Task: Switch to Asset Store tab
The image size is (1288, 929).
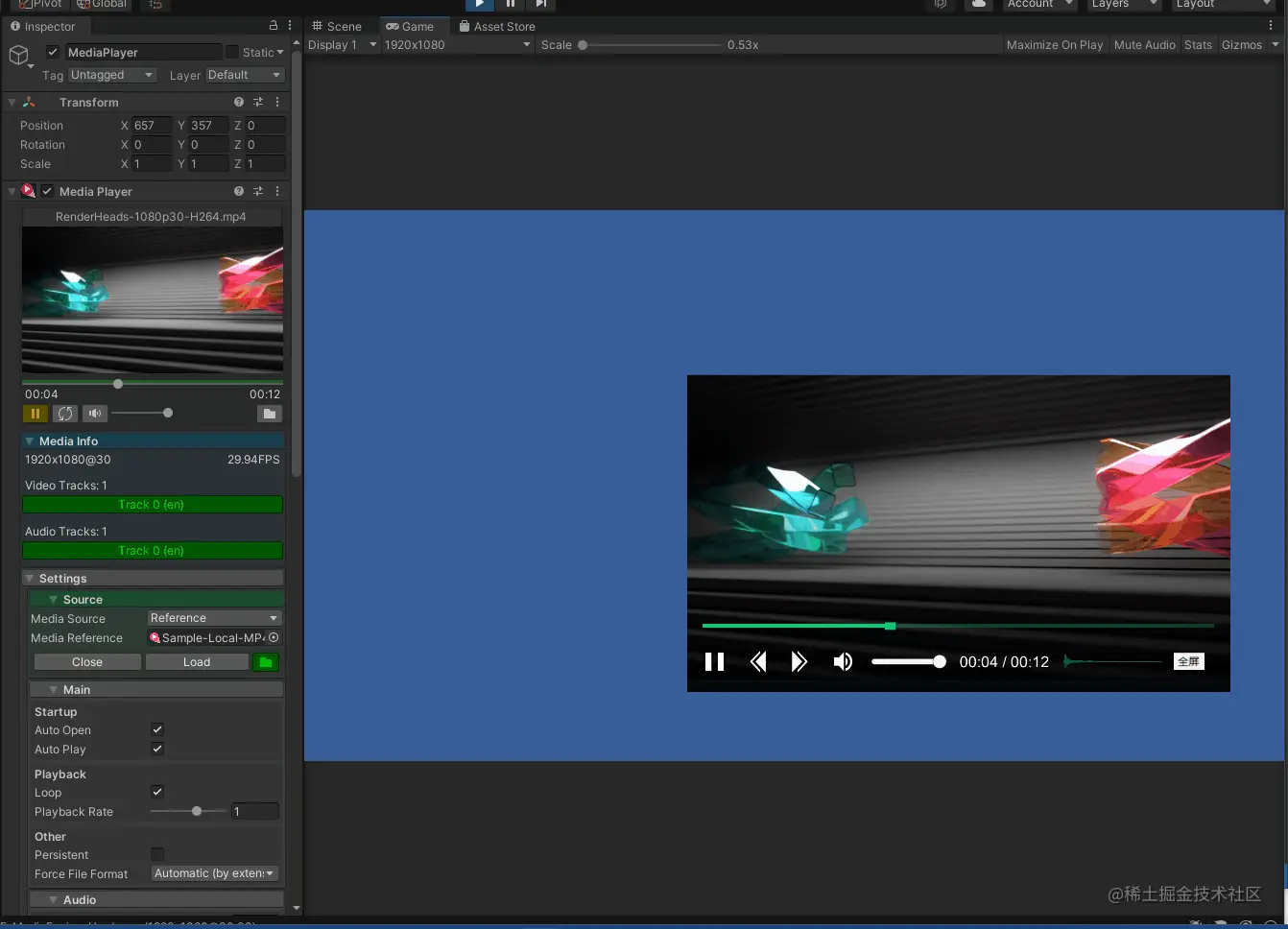Action: point(497,26)
